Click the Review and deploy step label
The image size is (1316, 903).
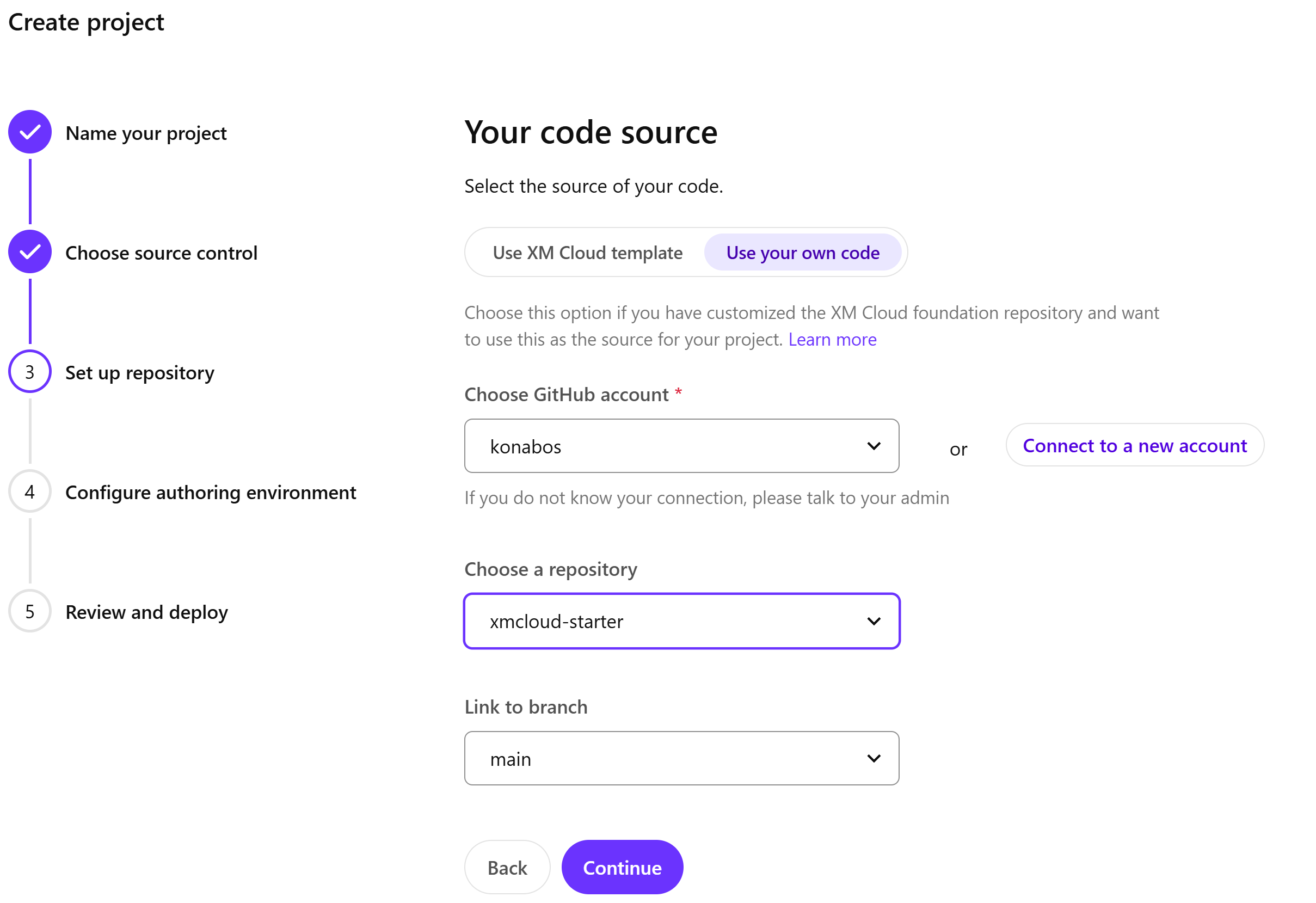pos(146,611)
